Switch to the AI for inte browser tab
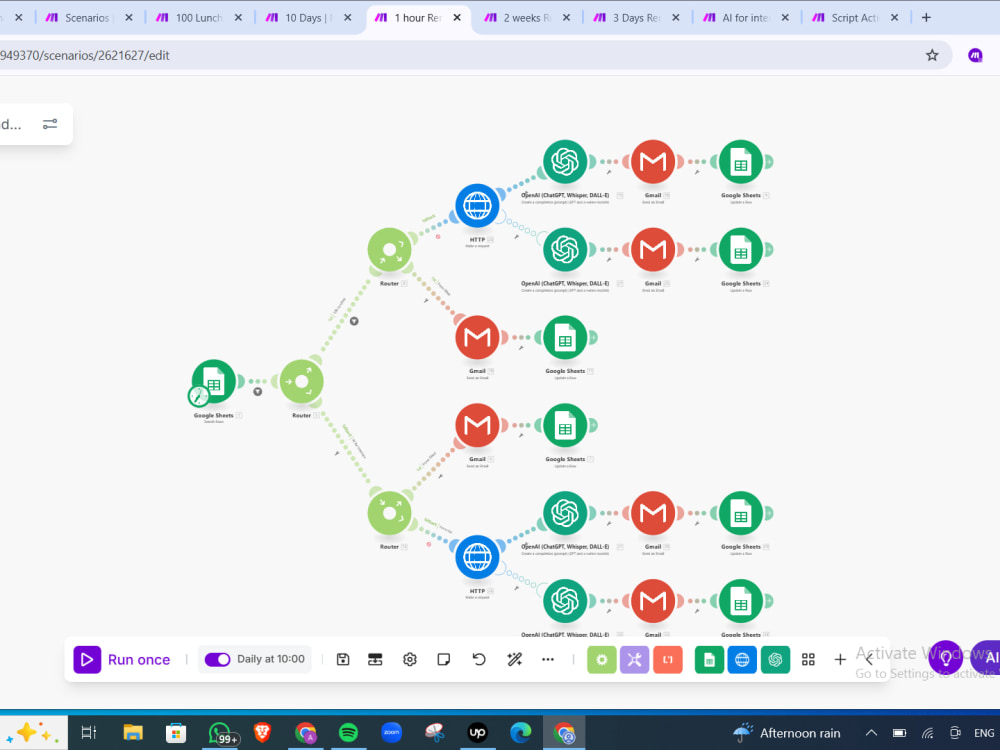 click(745, 18)
